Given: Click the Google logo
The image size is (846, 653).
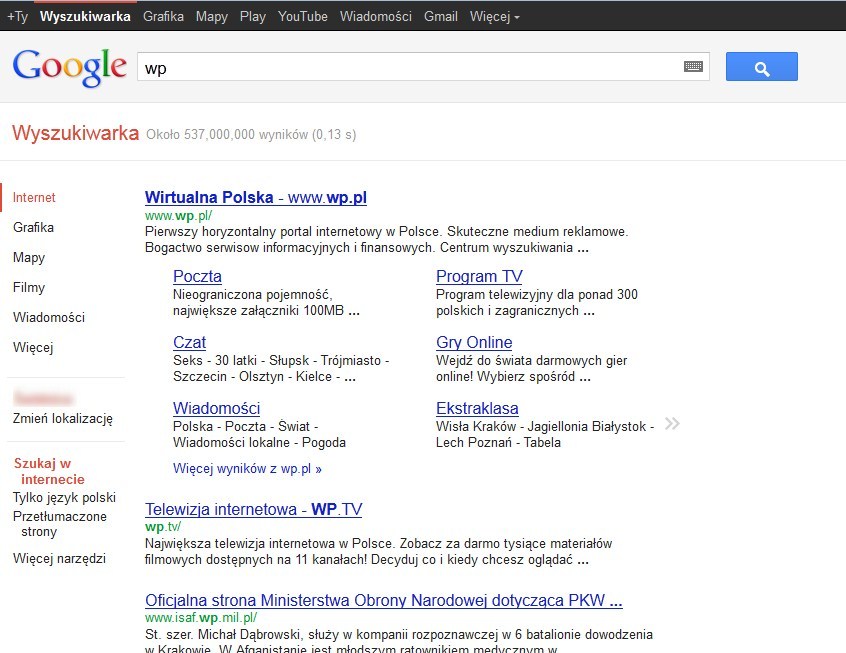Looking at the screenshot, I should pyautogui.click(x=70, y=67).
